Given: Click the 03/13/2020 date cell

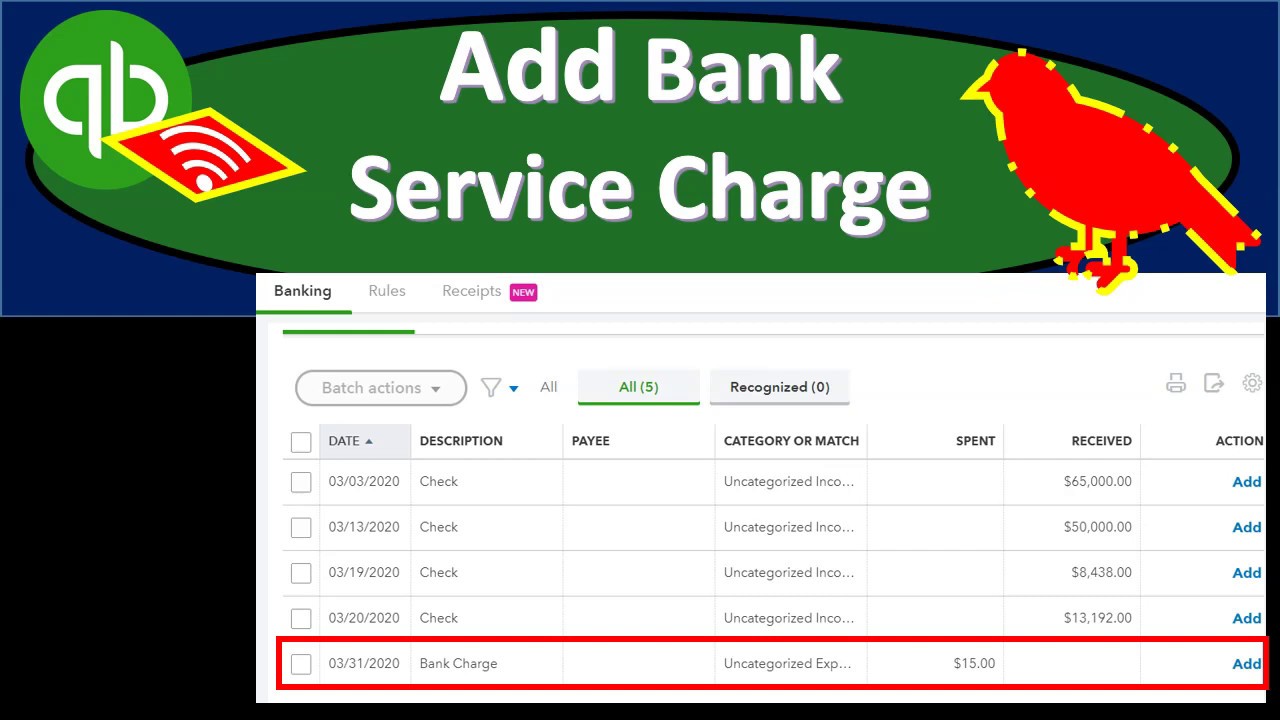Looking at the screenshot, I should point(364,527).
